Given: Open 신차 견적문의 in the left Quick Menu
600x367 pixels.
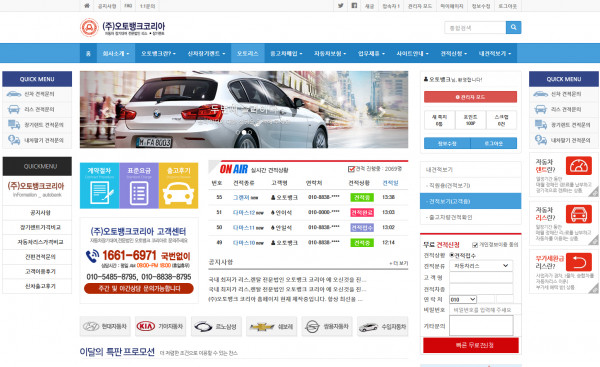Looking at the screenshot, I should 37,94.
